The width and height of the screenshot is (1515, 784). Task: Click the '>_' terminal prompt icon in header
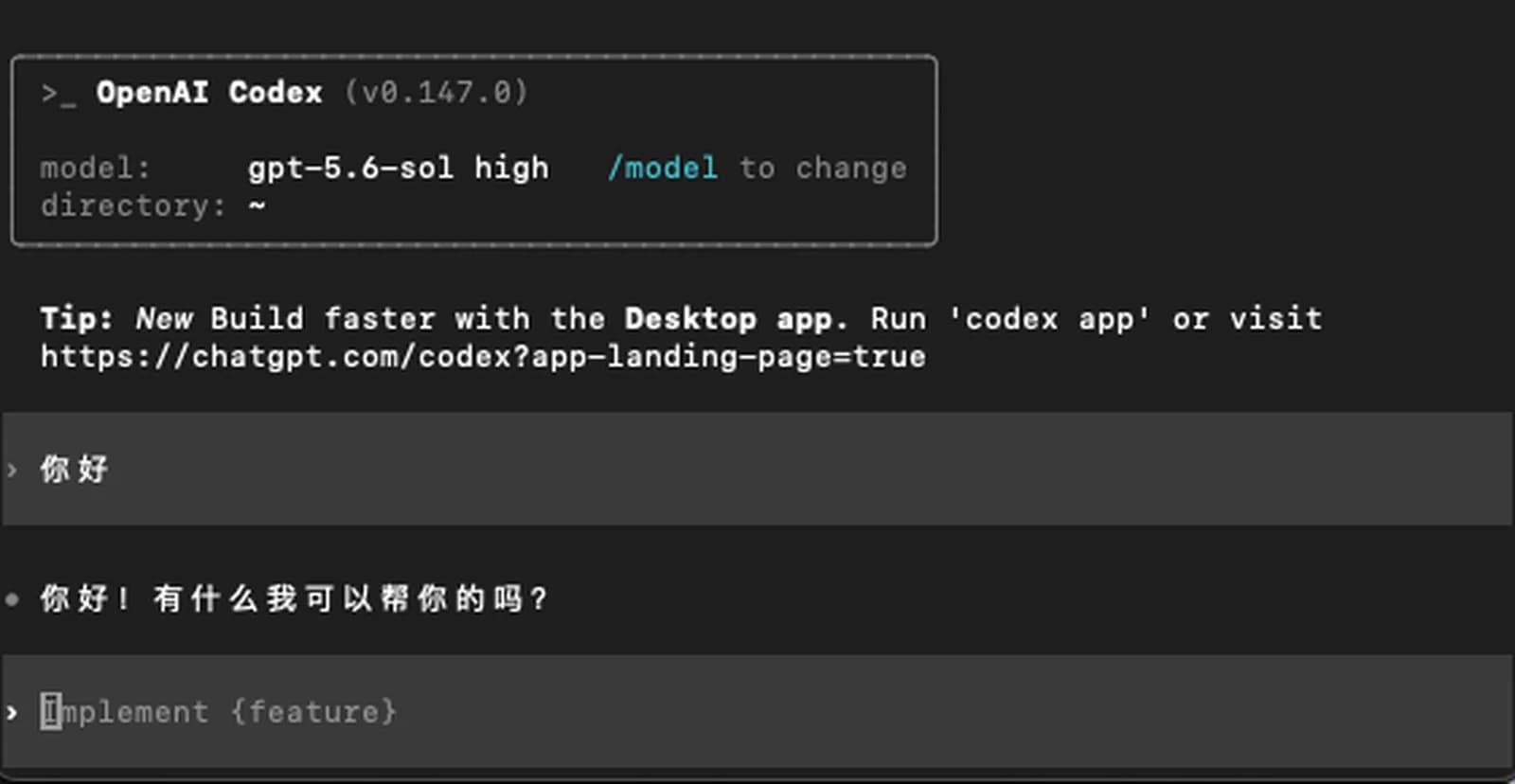pos(58,94)
